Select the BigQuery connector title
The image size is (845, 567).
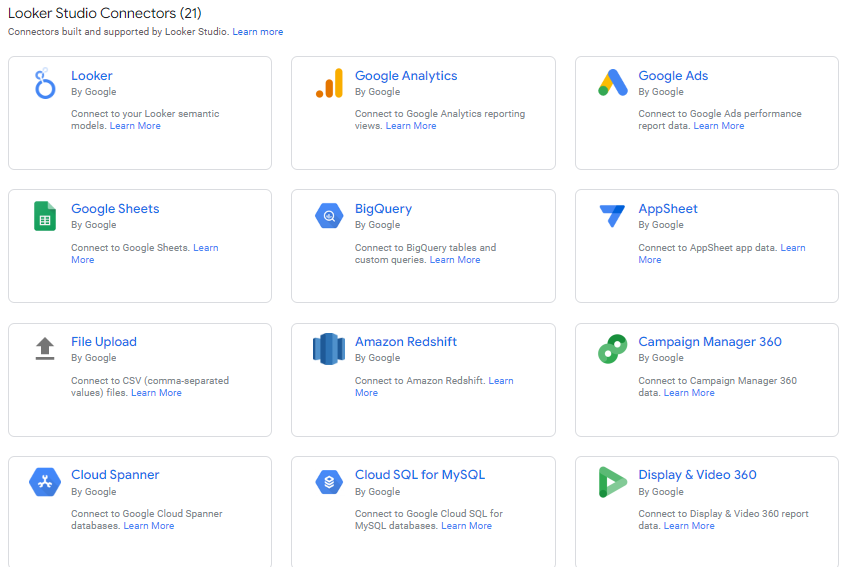[383, 209]
